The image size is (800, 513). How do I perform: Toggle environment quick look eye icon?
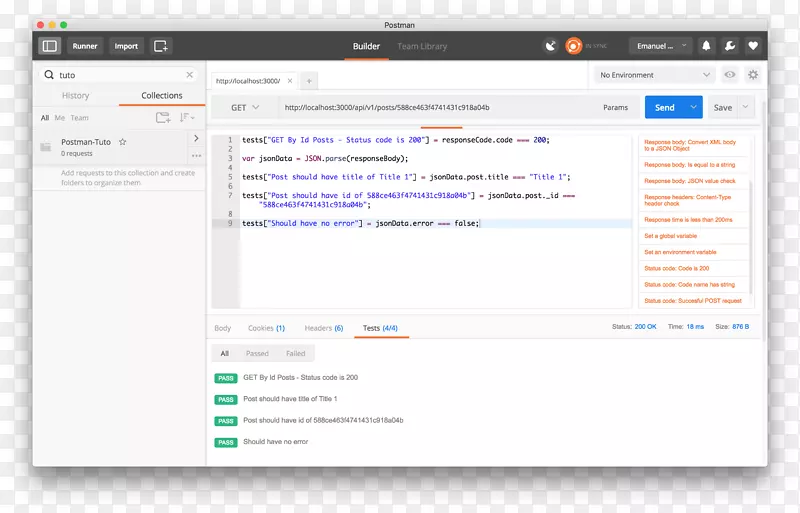tap(730, 75)
